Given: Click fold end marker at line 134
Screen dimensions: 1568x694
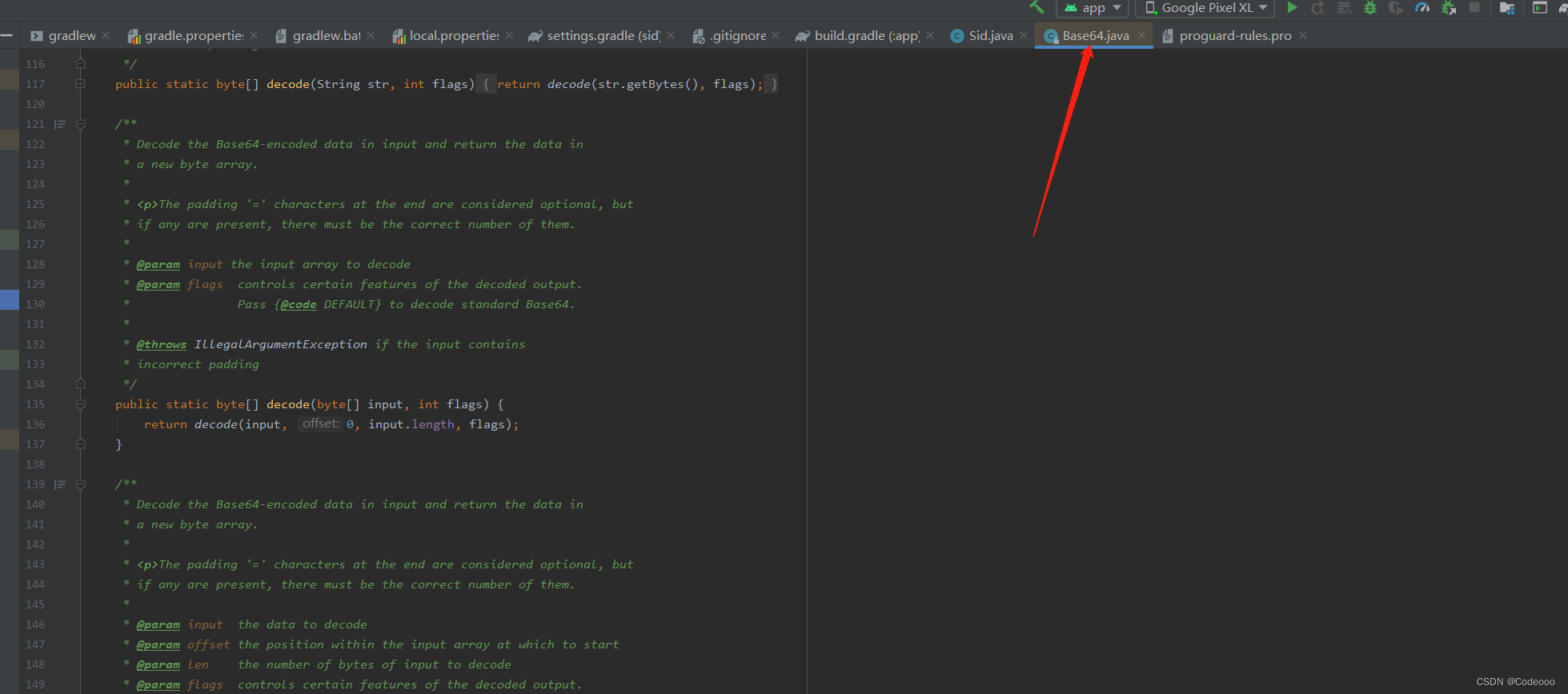Looking at the screenshot, I should 80,384.
